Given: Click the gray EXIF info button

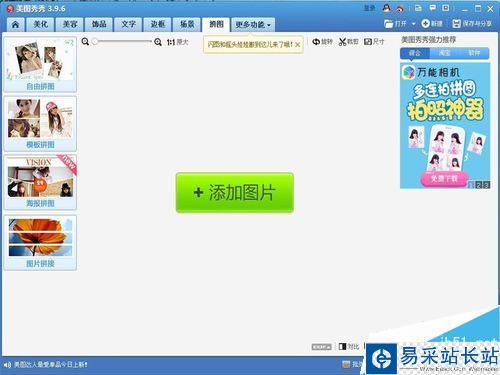Looking at the screenshot, I should pos(321,347).
